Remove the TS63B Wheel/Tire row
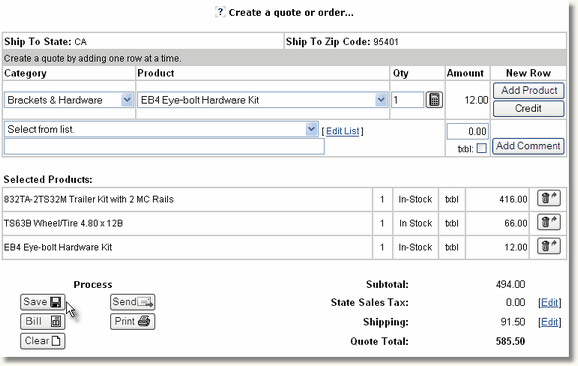This screenshot has width=578, height=366. click(x=549, y=223)
